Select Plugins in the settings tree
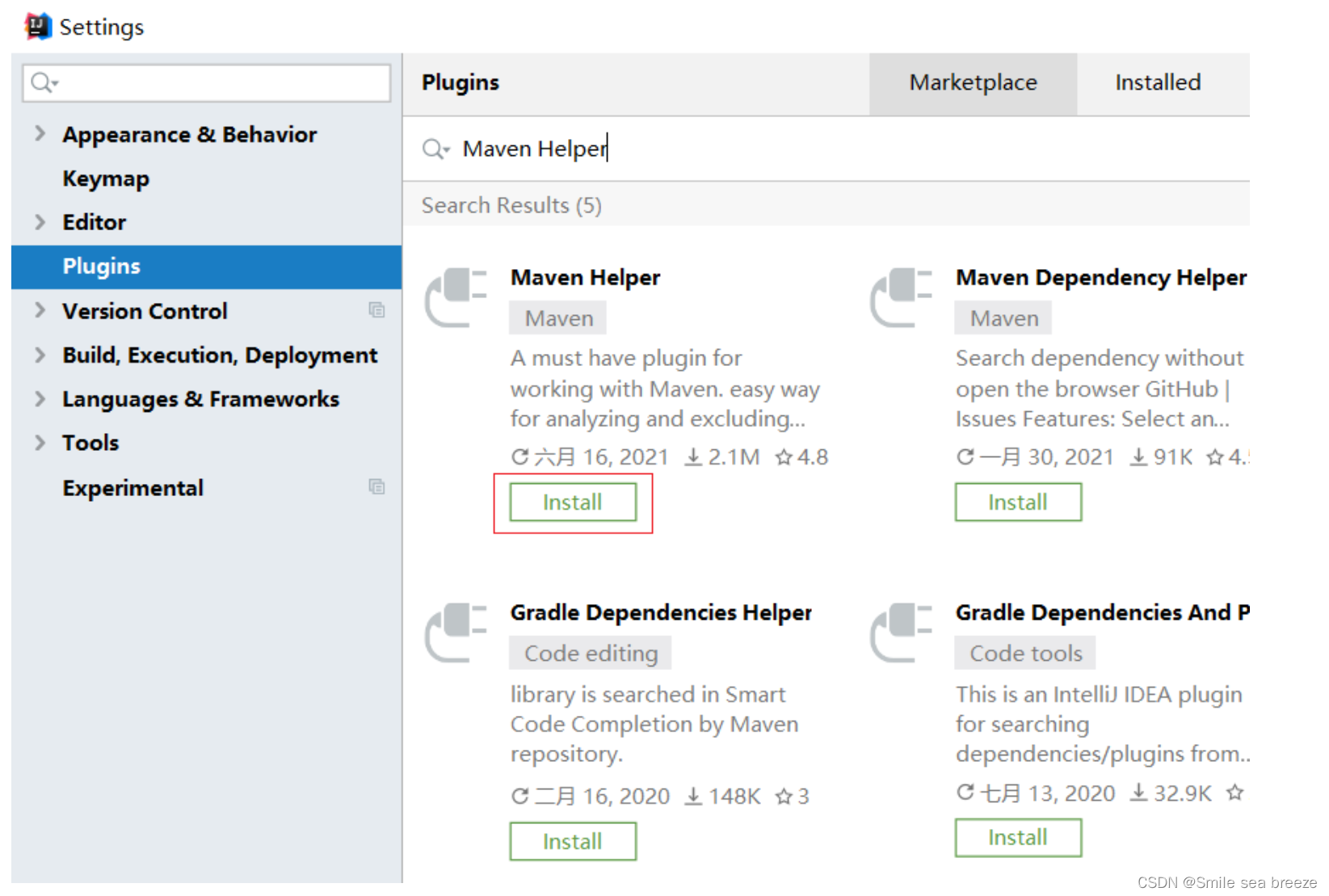 click(x=207, y=267)
